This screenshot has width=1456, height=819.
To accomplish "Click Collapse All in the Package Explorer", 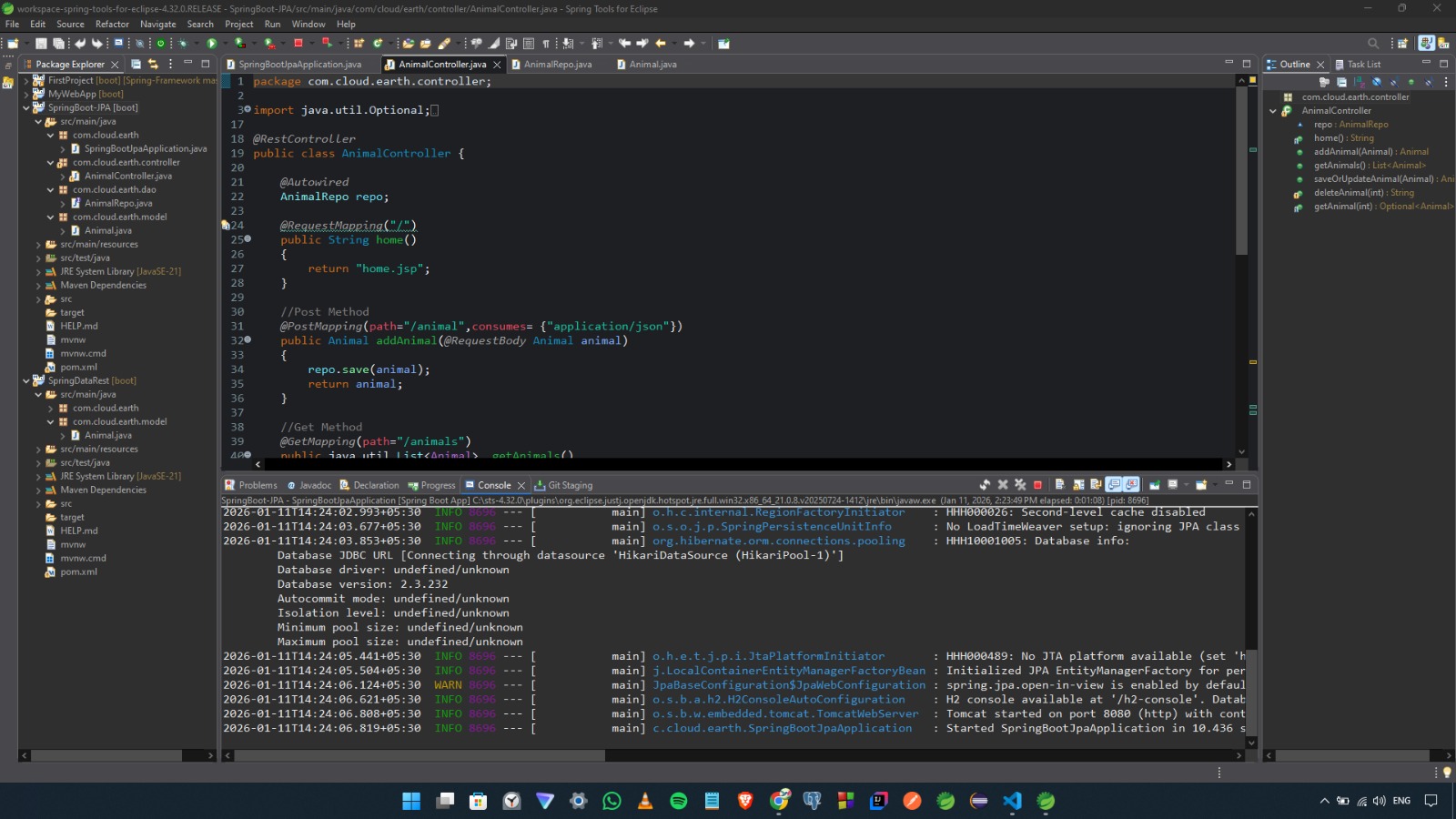I will point(136,65).
